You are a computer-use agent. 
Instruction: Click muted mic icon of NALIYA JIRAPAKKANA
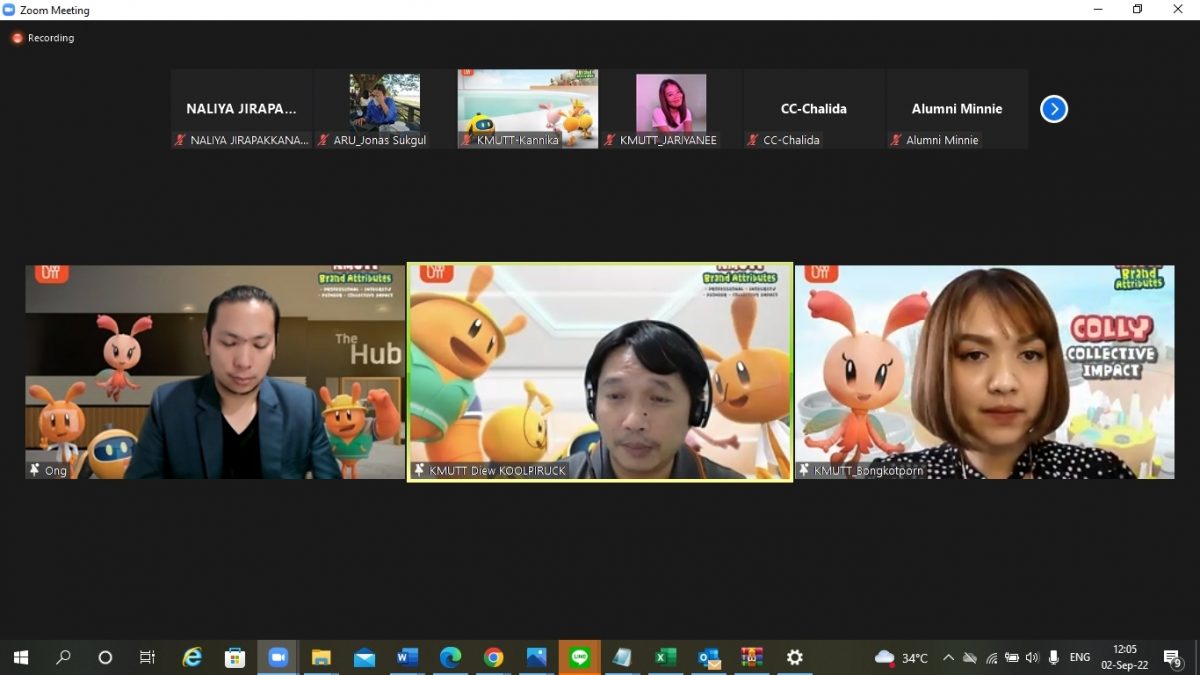pos(181,141)
